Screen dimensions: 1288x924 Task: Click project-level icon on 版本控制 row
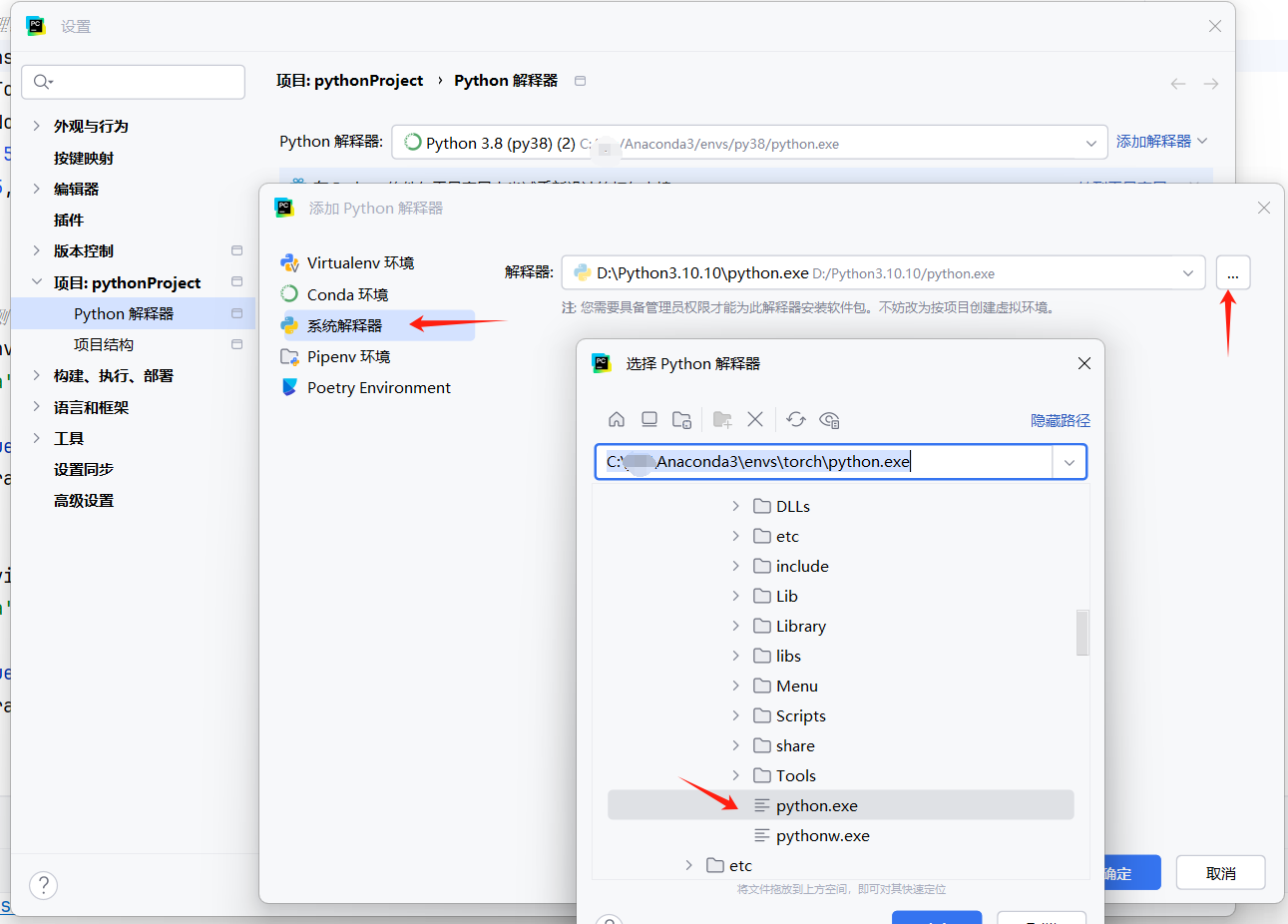click(236, 250)
